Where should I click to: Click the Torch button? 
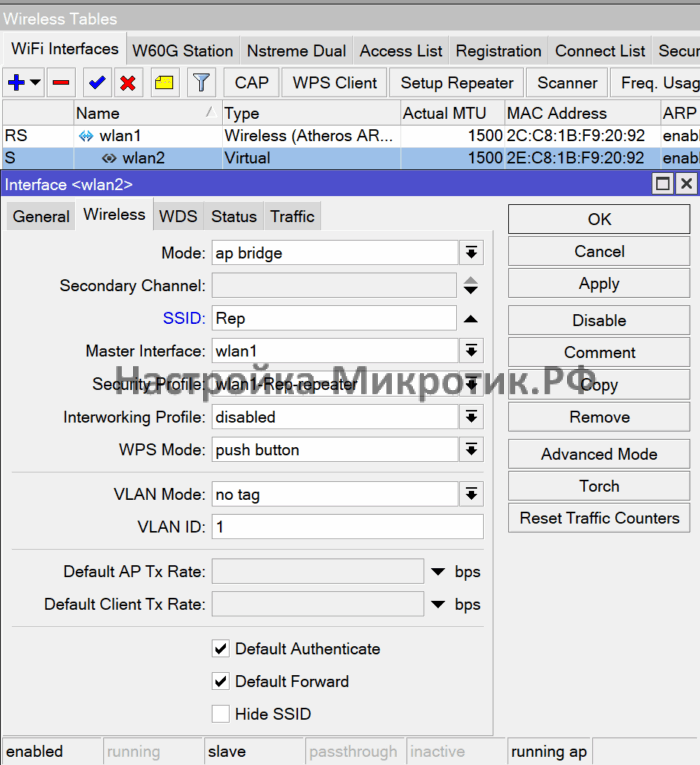(599, 486)
